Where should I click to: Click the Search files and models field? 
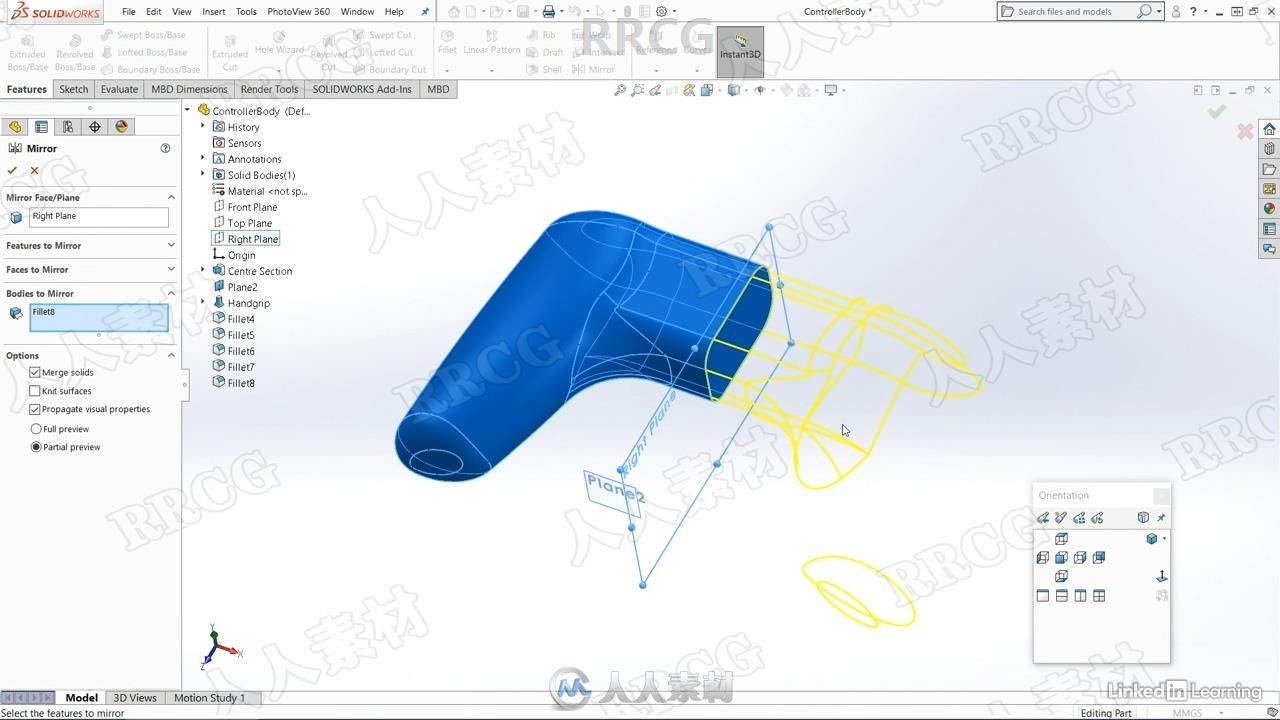(x=1075, y=12)
